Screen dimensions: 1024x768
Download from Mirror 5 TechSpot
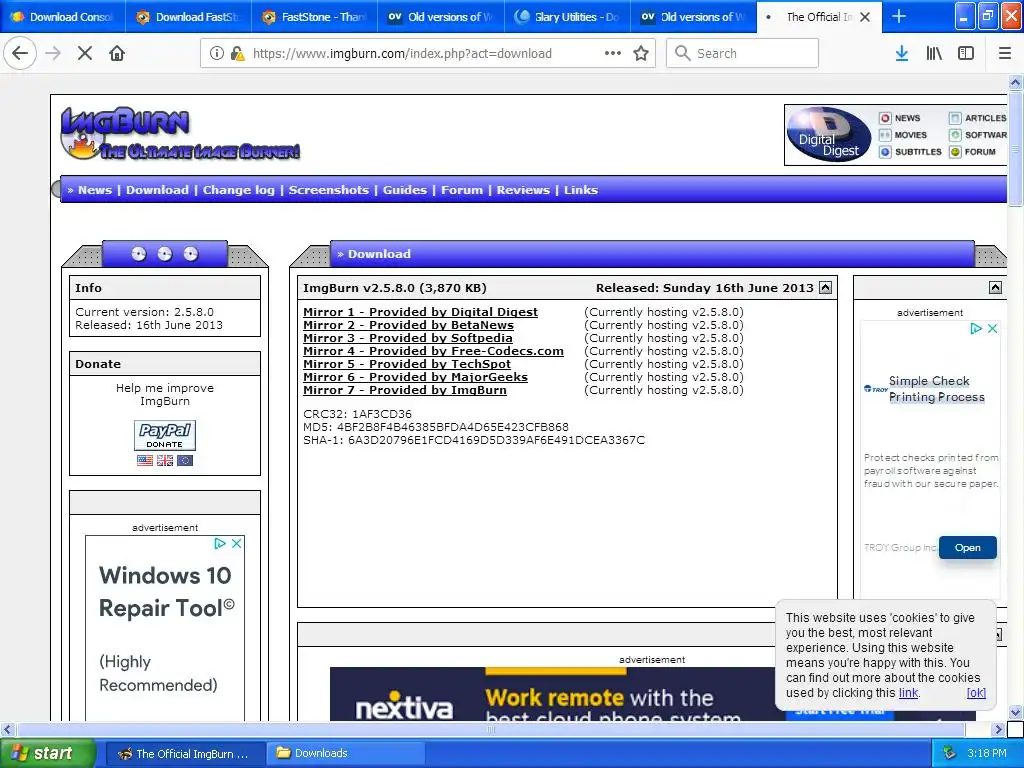407,364
